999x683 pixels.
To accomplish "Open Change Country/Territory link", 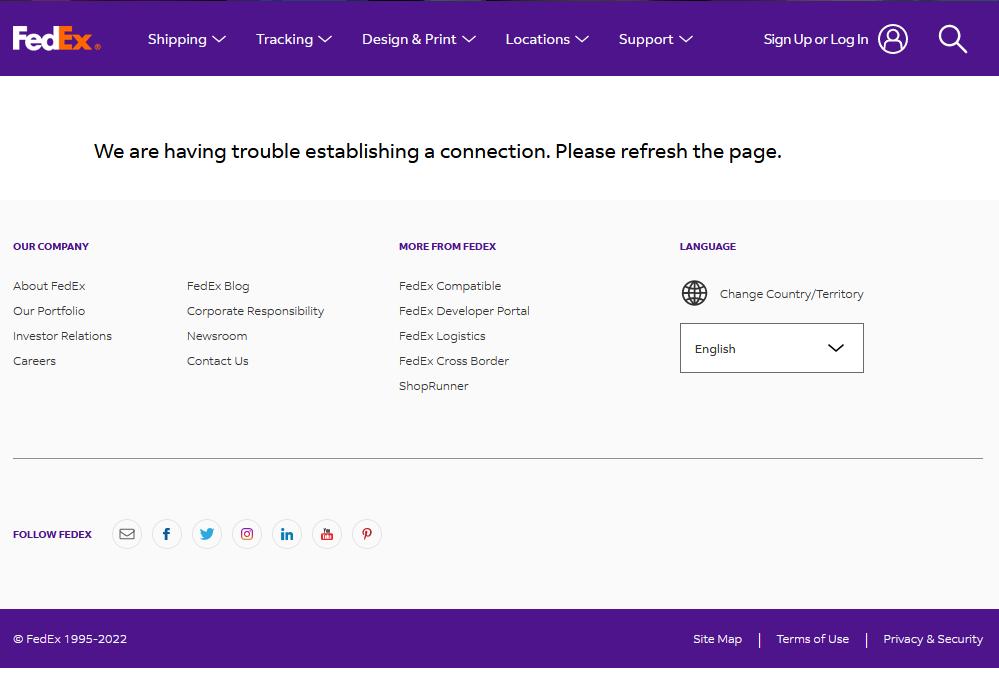I will coord(791,294).
